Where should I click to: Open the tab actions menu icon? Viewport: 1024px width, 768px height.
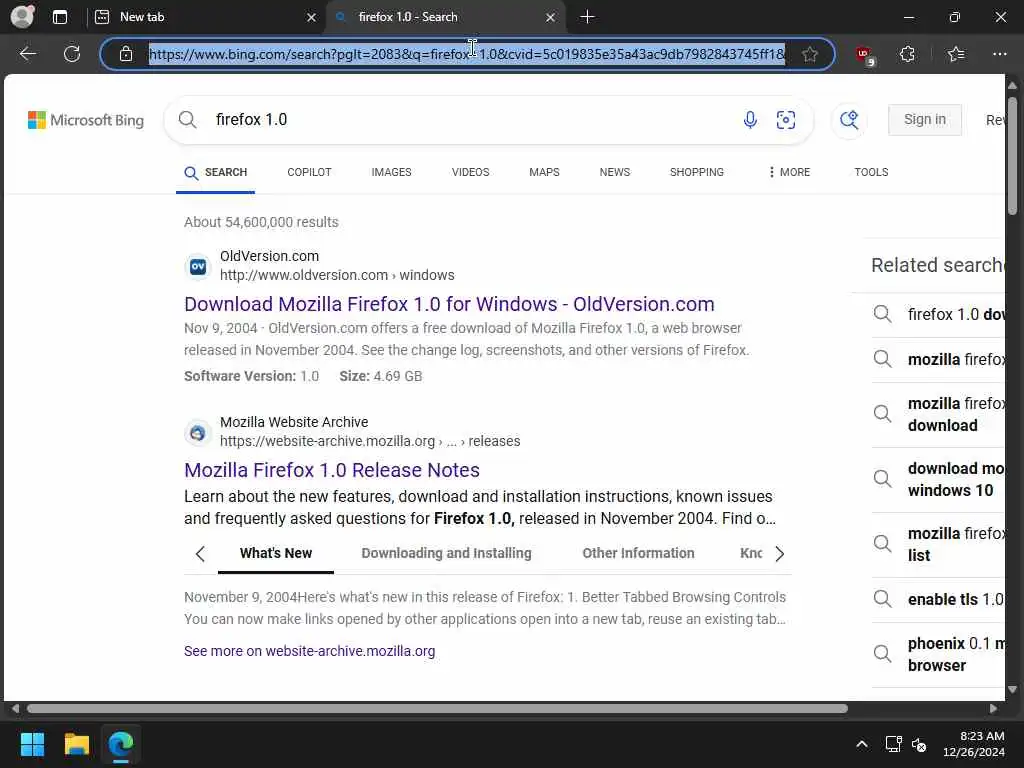pos(59,17)
